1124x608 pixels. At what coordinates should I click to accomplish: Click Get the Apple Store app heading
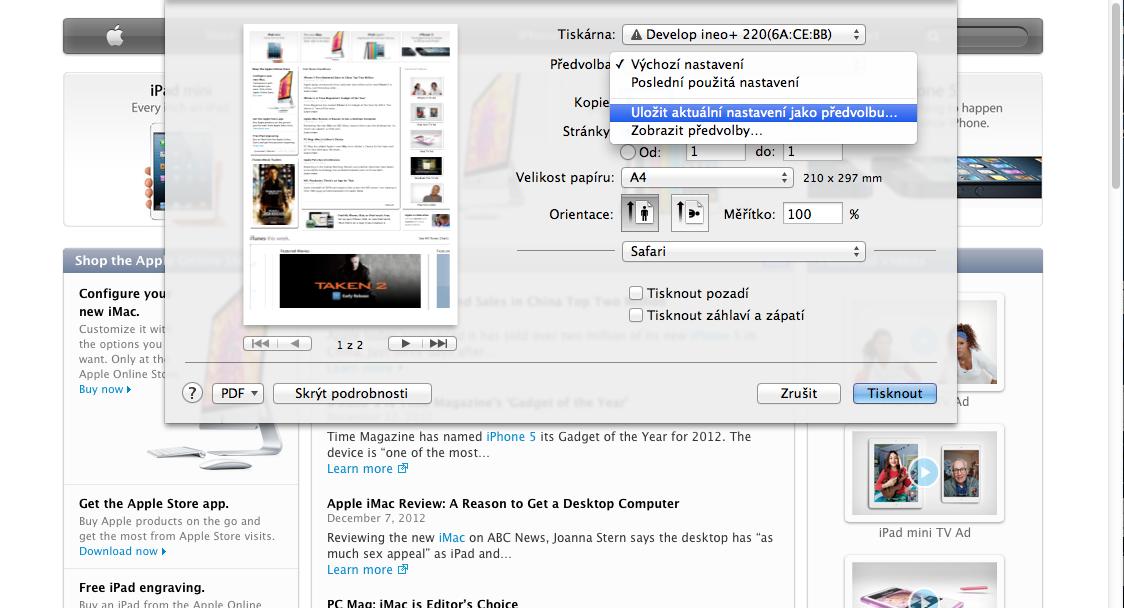[153, 503]
